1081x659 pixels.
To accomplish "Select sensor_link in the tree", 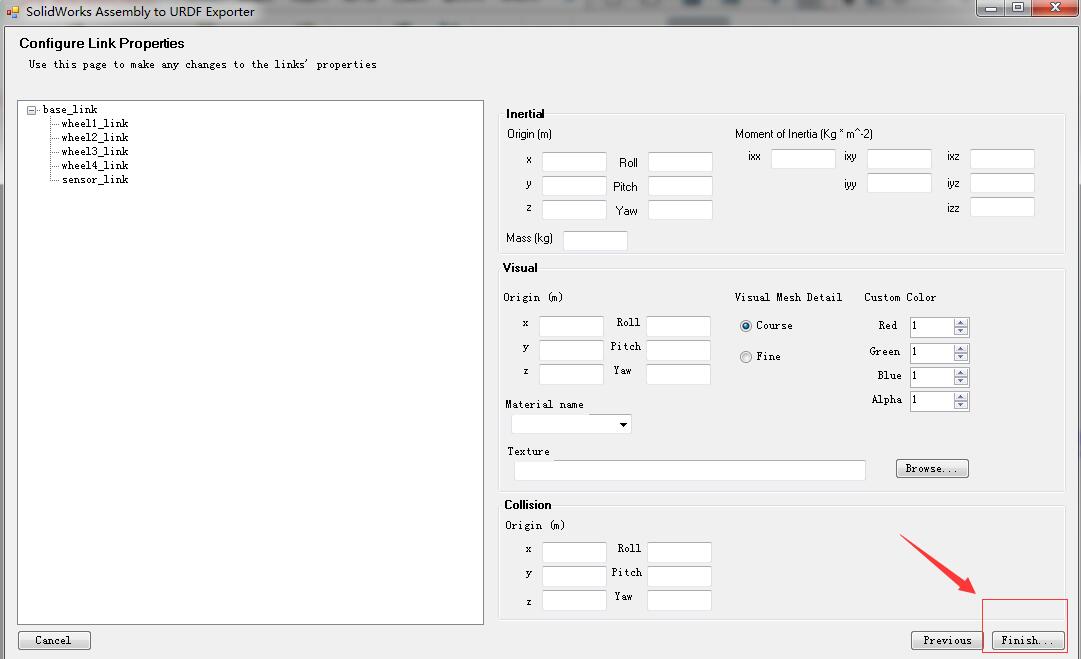I will tap(94, 179).
